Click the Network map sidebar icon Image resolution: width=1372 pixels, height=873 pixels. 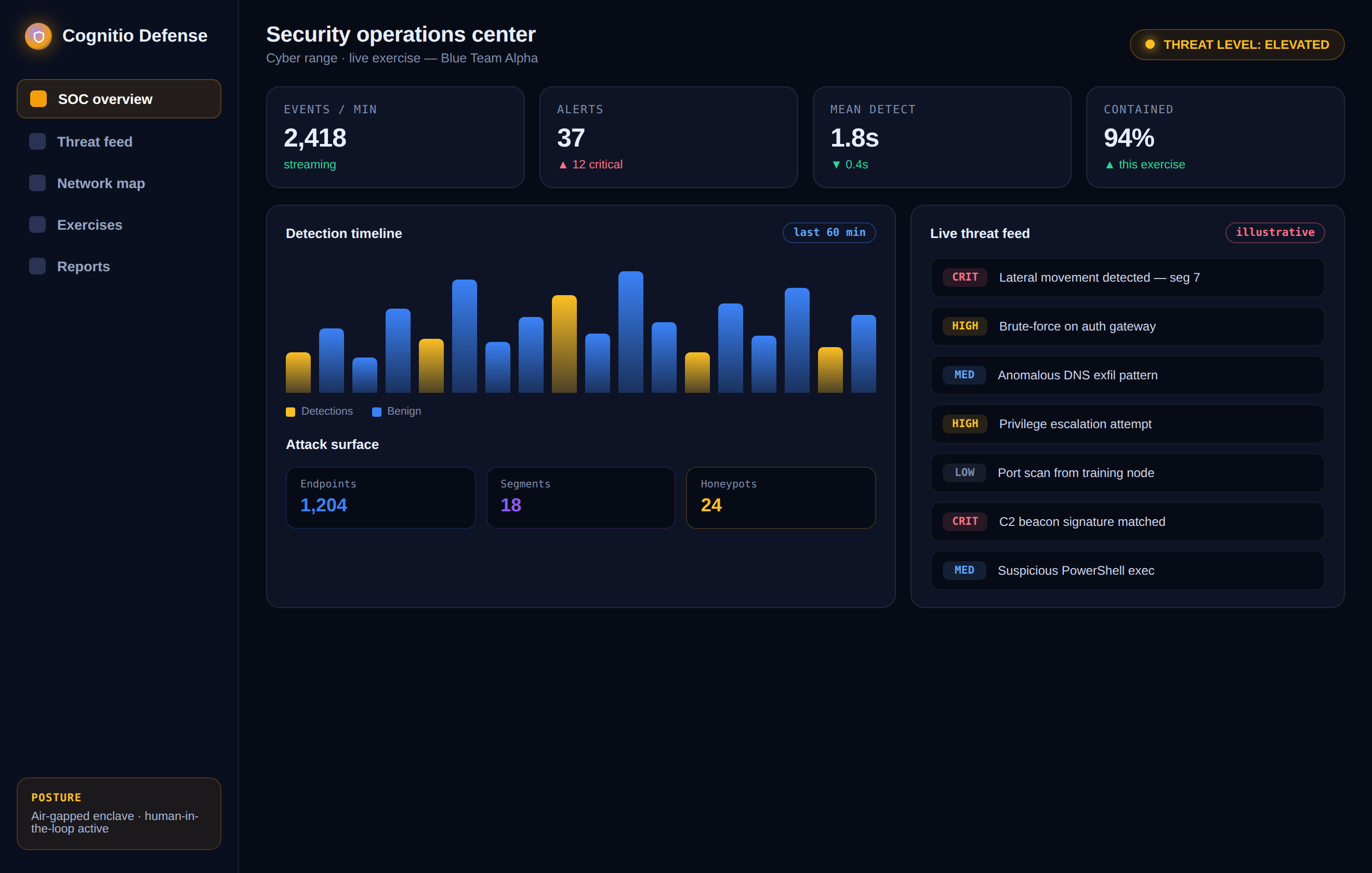tap(37, 183)
